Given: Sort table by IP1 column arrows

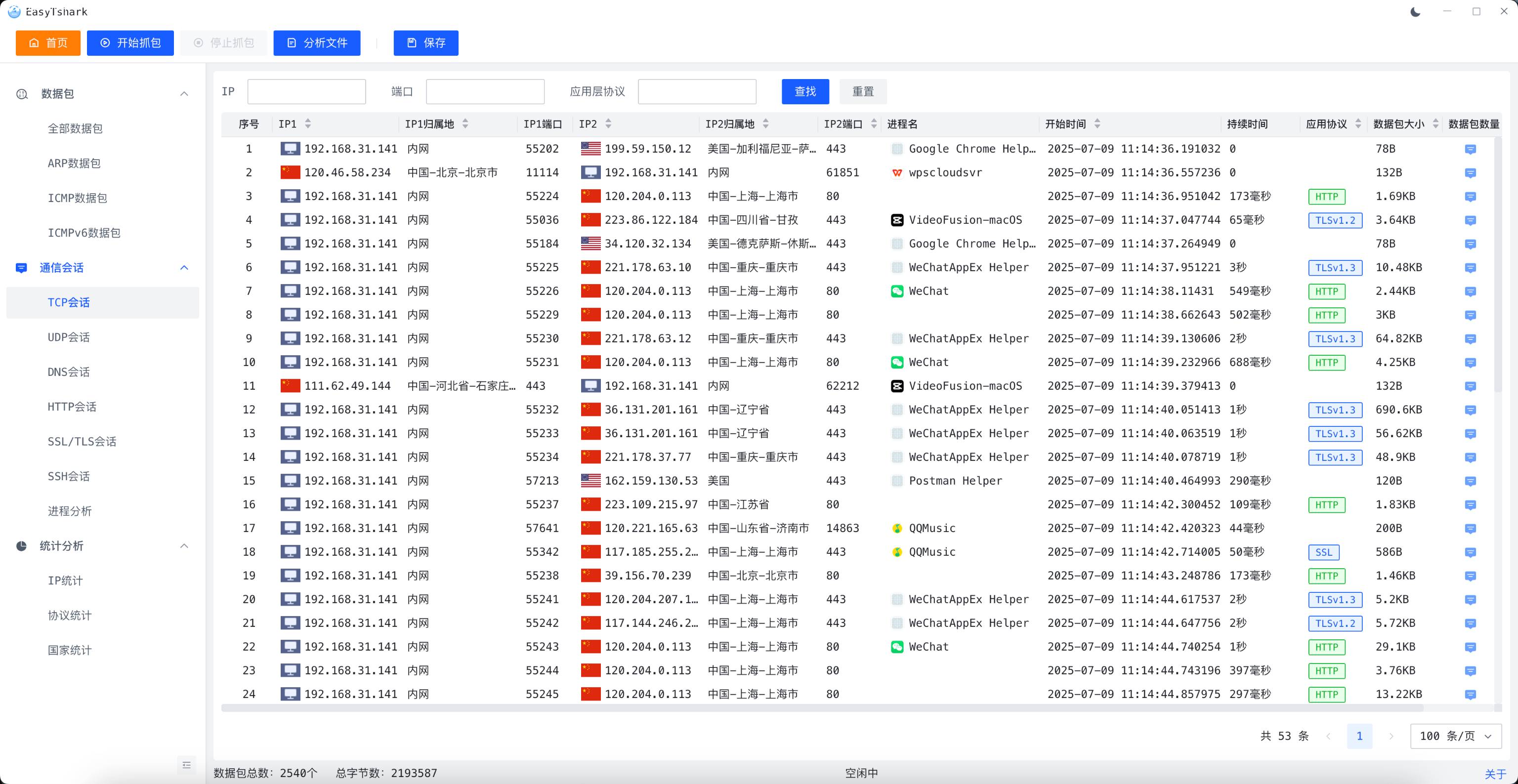Looking at the screenshot, I should [308, 124].
